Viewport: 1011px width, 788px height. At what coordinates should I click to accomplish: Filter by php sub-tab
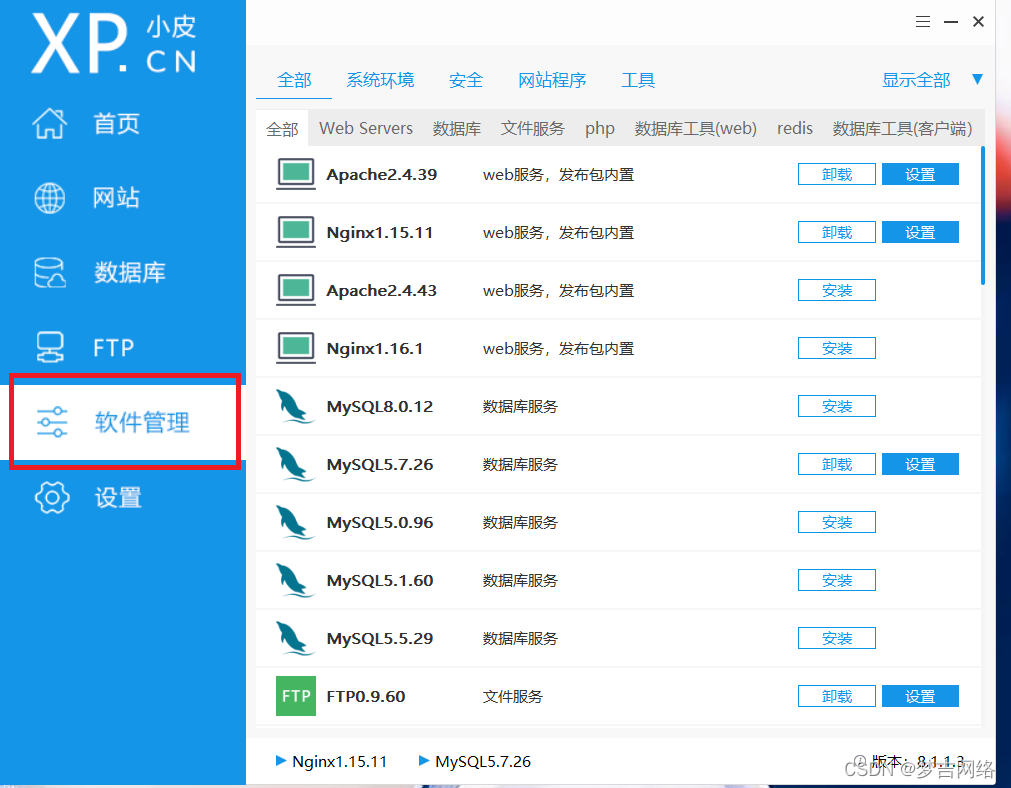tap(600, 129)
